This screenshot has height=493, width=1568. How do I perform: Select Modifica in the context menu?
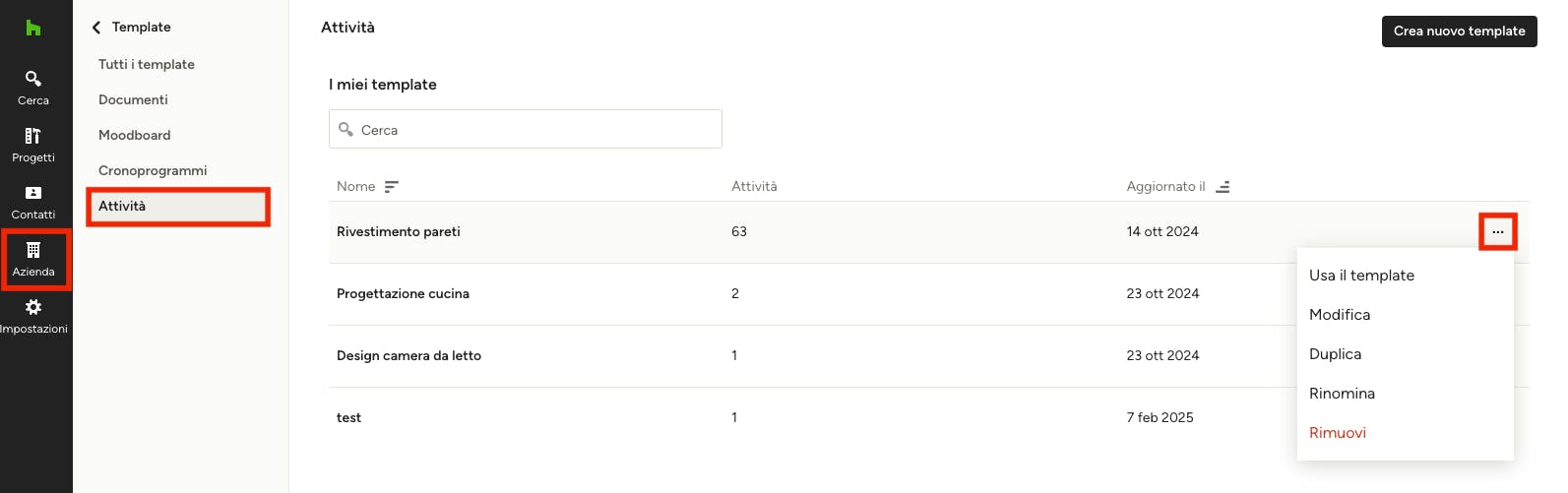tap(1340, 315)
